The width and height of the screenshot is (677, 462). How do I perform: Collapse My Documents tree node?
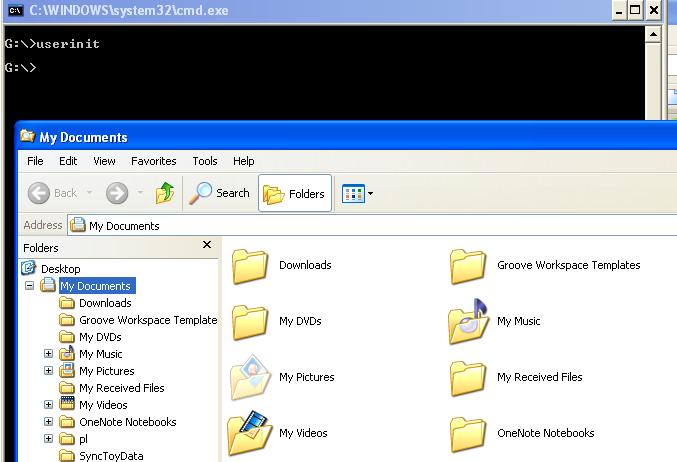29,285
